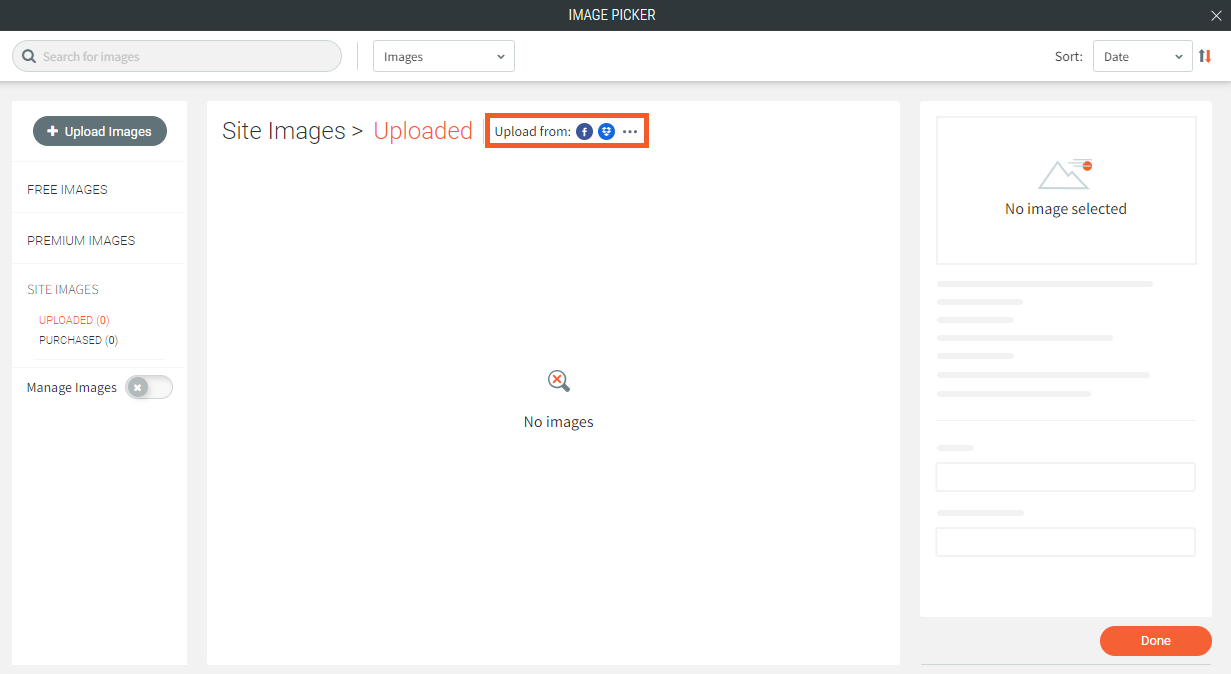Close the Image Picker with the X icon
1231x674 pixels.
[x=1216, y=15]
